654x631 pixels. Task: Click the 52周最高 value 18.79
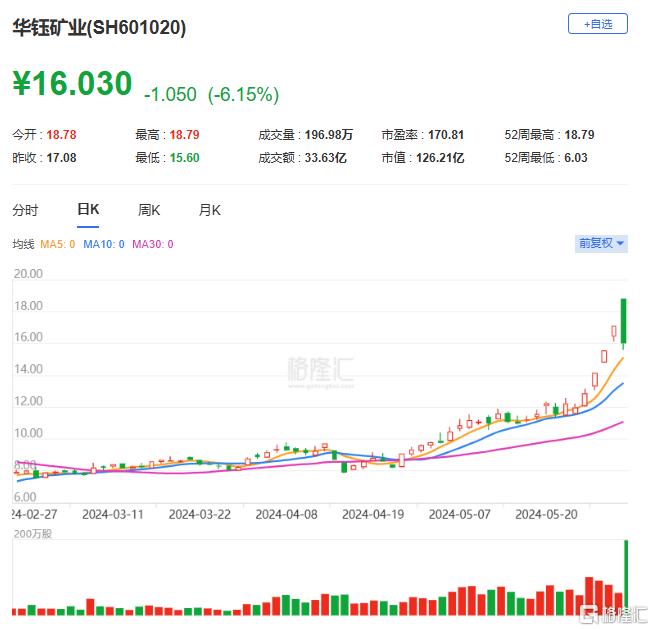(x=579, y=135)
